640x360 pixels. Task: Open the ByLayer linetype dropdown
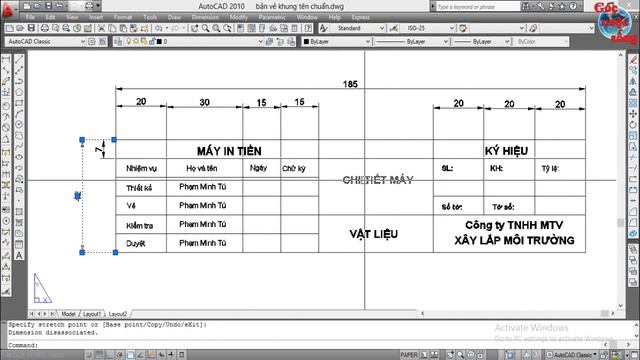point(412,42)
